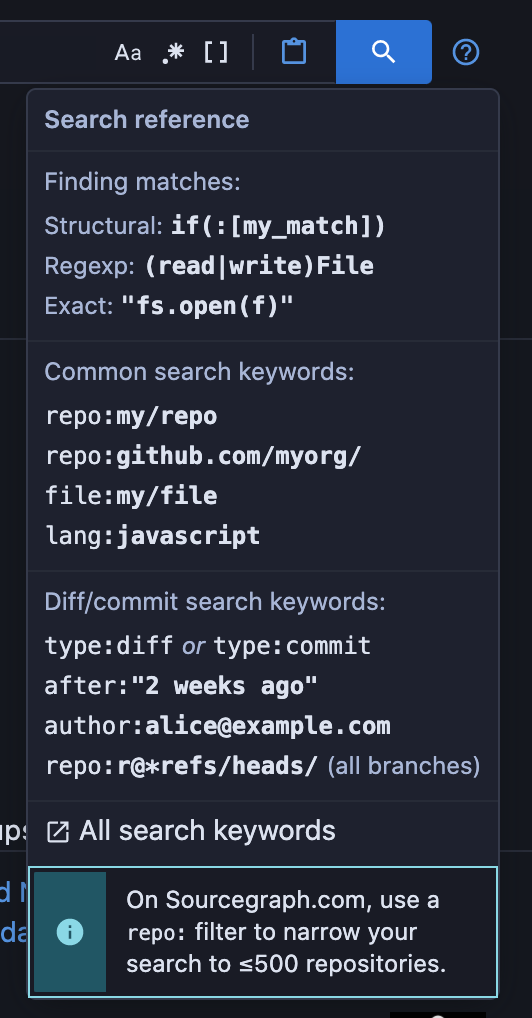Insert after:"2 weeks ago" keyword
The image size is (532, 1018).
tap(181, 686)
